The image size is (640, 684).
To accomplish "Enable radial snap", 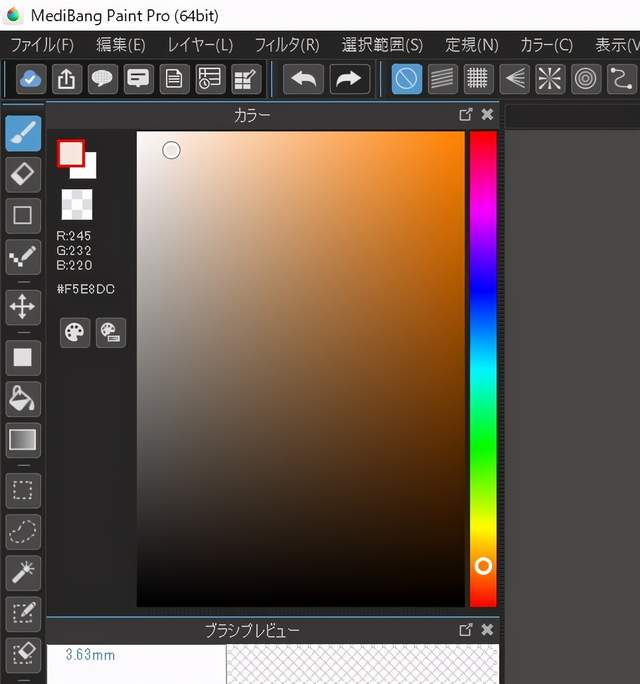I will [550, 79].
